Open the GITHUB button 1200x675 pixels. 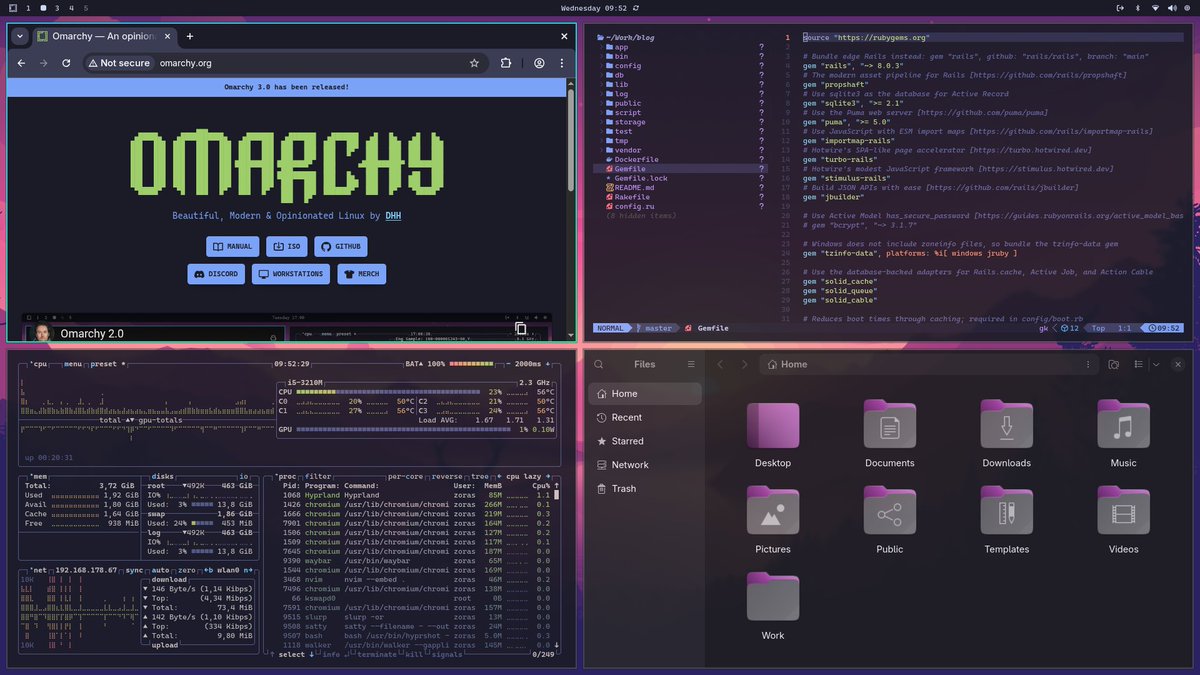(341, 246)
